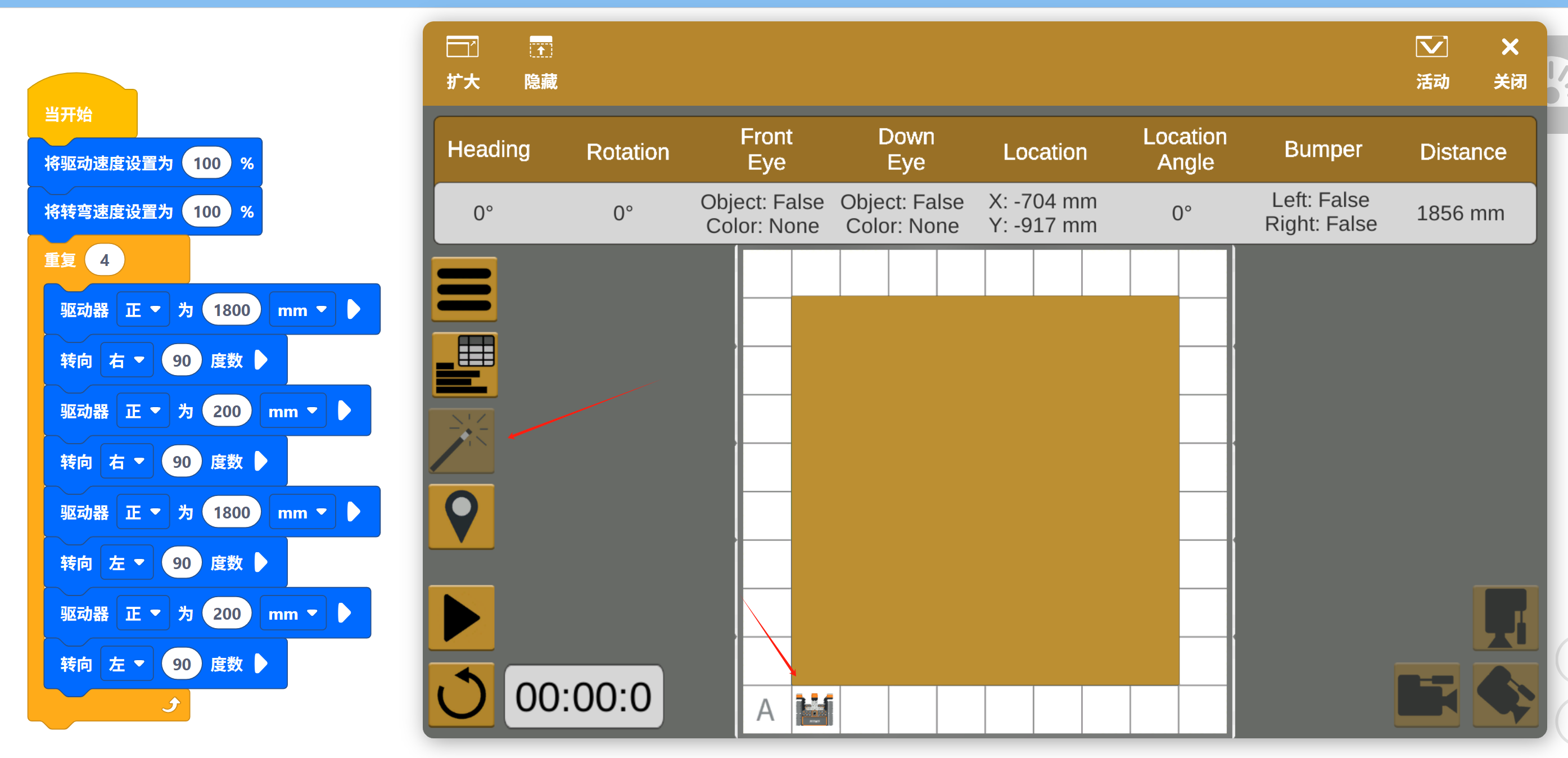
Task: Click the magic wand pen tool button
Action: click(x=462, y=441)
